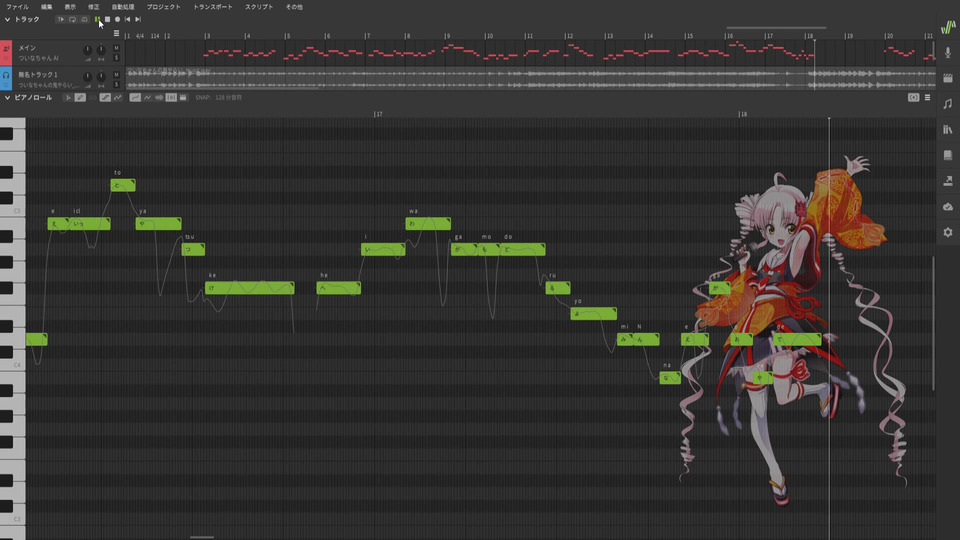Image resolution: width=960 pixels, height=540 pixels.
Task: Mute the 無名トラック1 track
Action: 116,75
